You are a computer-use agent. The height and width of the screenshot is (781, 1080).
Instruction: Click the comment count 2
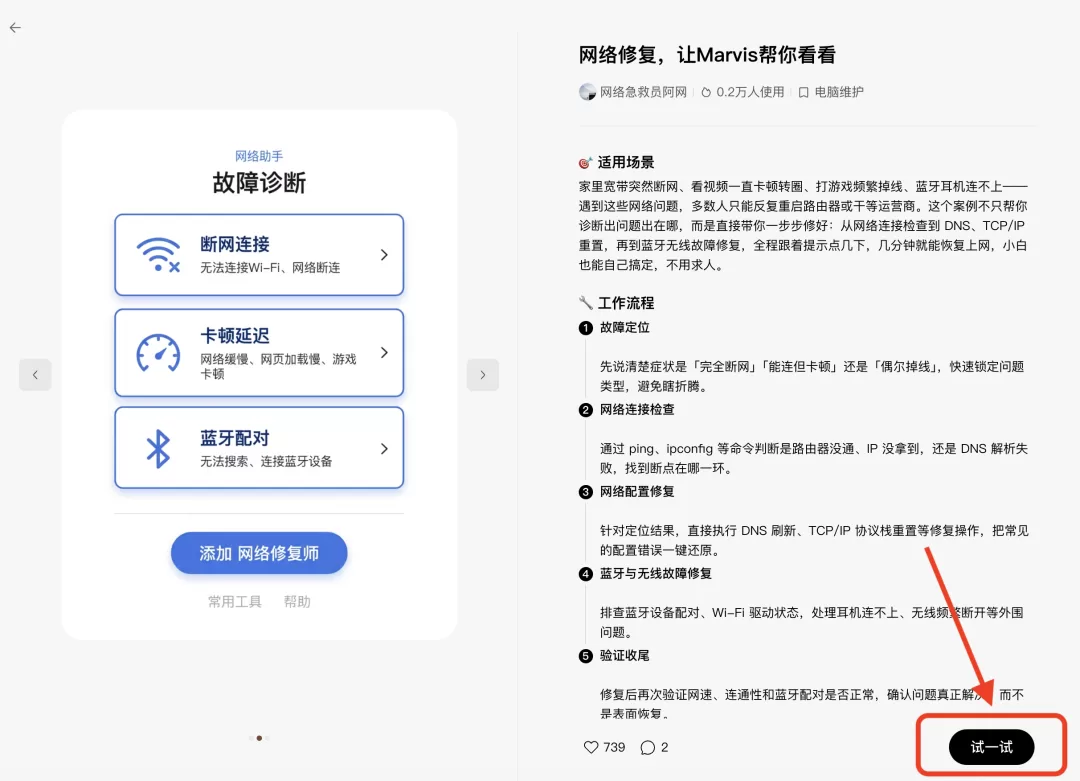(665, 747)
